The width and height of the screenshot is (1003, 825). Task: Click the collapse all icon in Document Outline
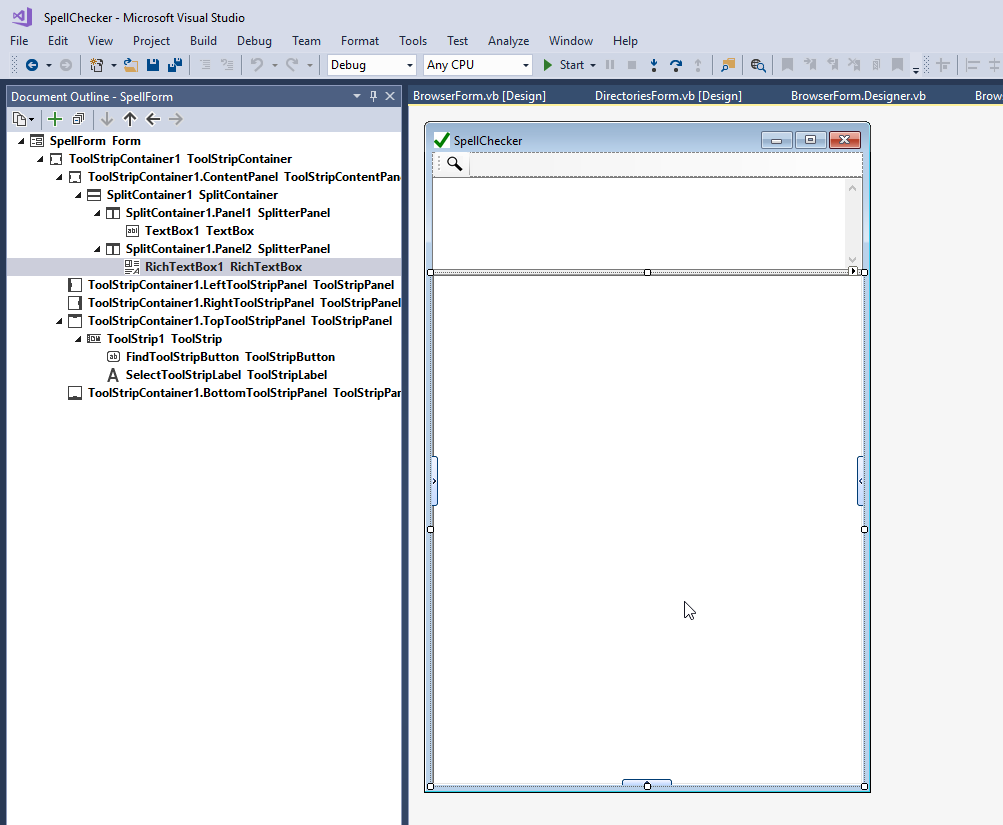[x=79, y=119]
